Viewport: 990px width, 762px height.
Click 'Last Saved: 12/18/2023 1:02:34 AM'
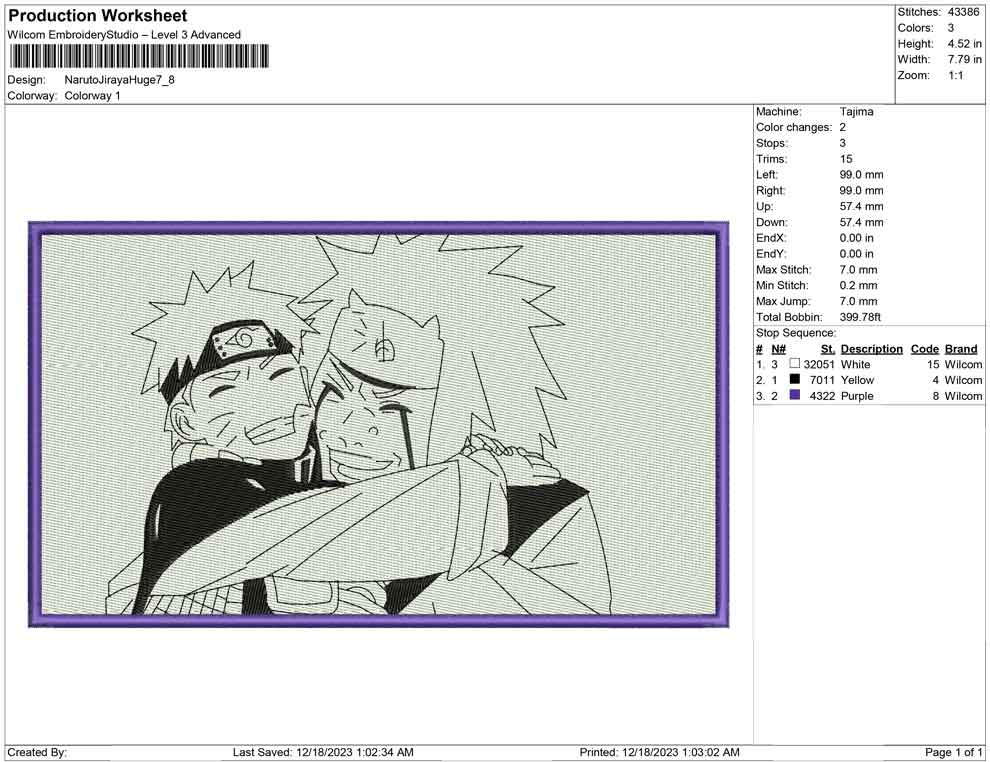pos(323,752)
